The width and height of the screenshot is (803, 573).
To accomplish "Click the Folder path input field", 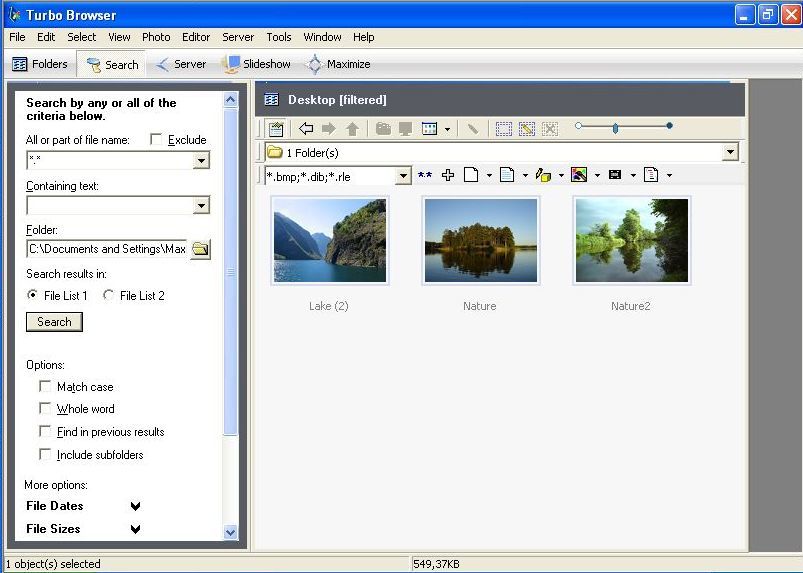I will pyautogui.click(x=107, y=249).
